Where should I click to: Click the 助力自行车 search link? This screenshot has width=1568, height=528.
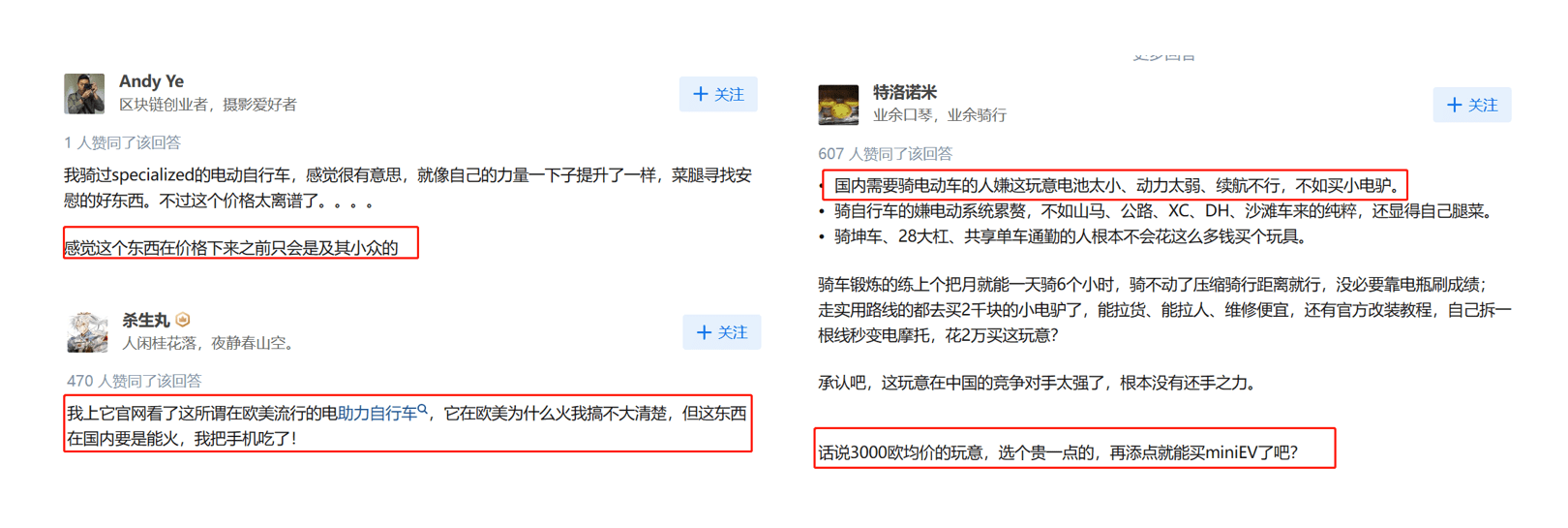(x=377, y=414)
